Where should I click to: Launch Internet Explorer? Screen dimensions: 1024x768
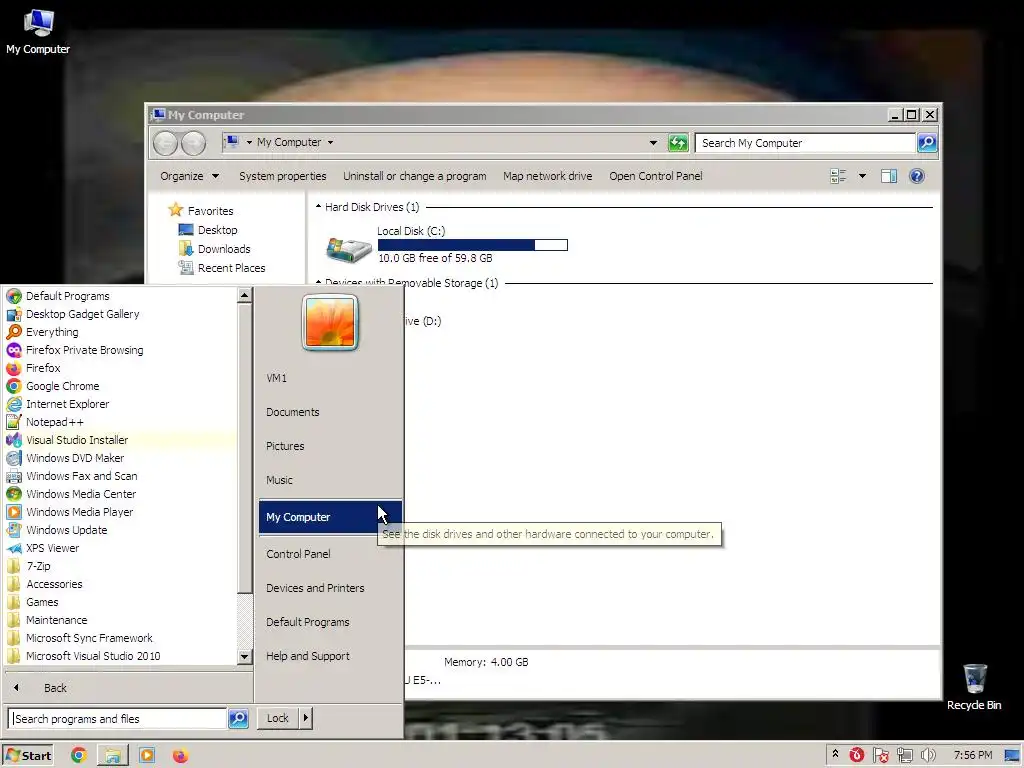57,404
